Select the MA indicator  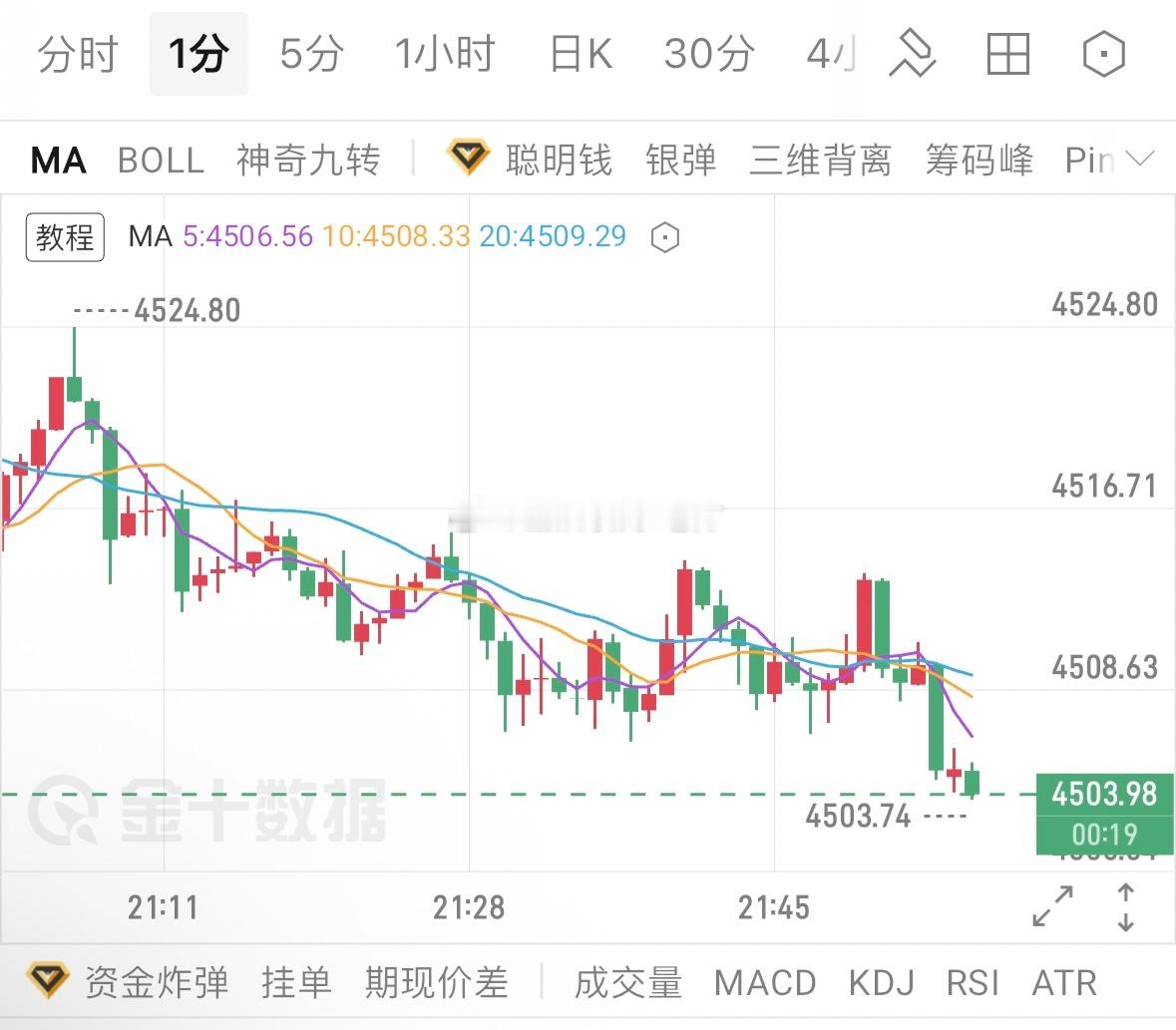pos(59,161)
